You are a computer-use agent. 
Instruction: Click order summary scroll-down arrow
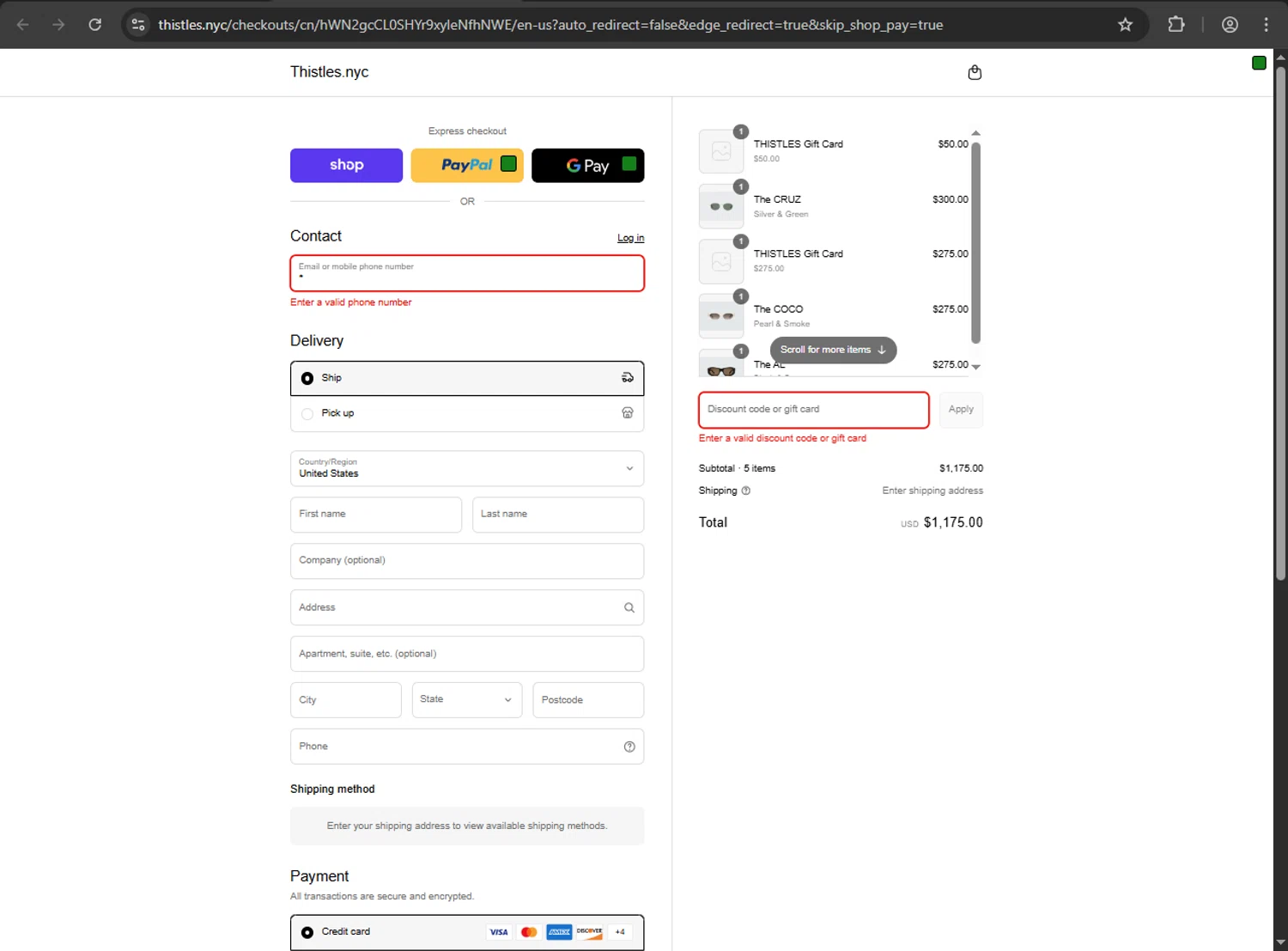(975, 367)
